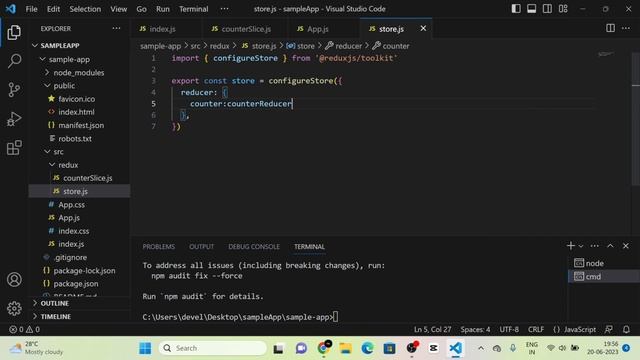Open the Run menu
Viewport: 640px width, 360px height.
(x=162, y=9)
